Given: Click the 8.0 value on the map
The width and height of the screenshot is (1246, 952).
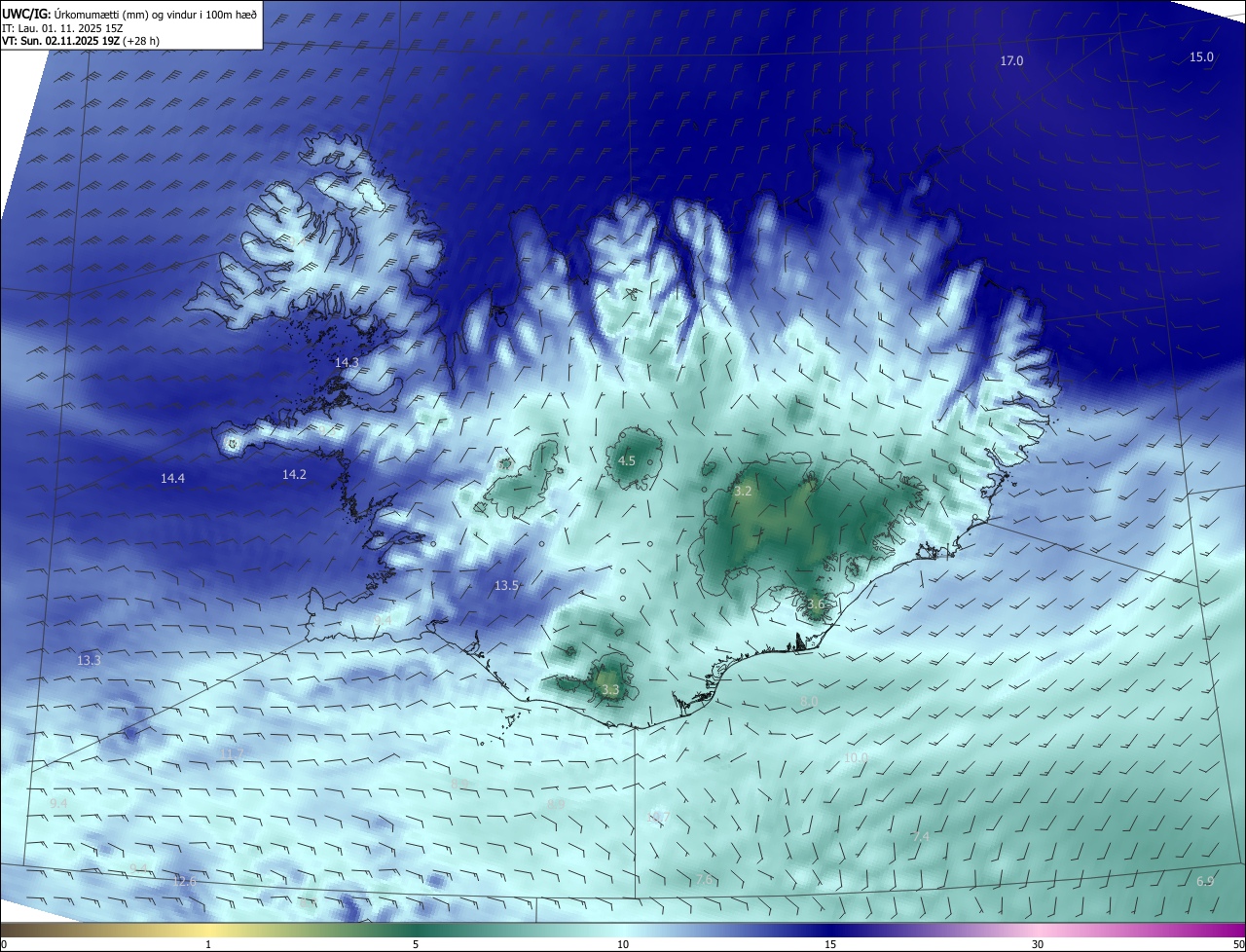Looking at the screenshot, I should [x=809, y=701].
